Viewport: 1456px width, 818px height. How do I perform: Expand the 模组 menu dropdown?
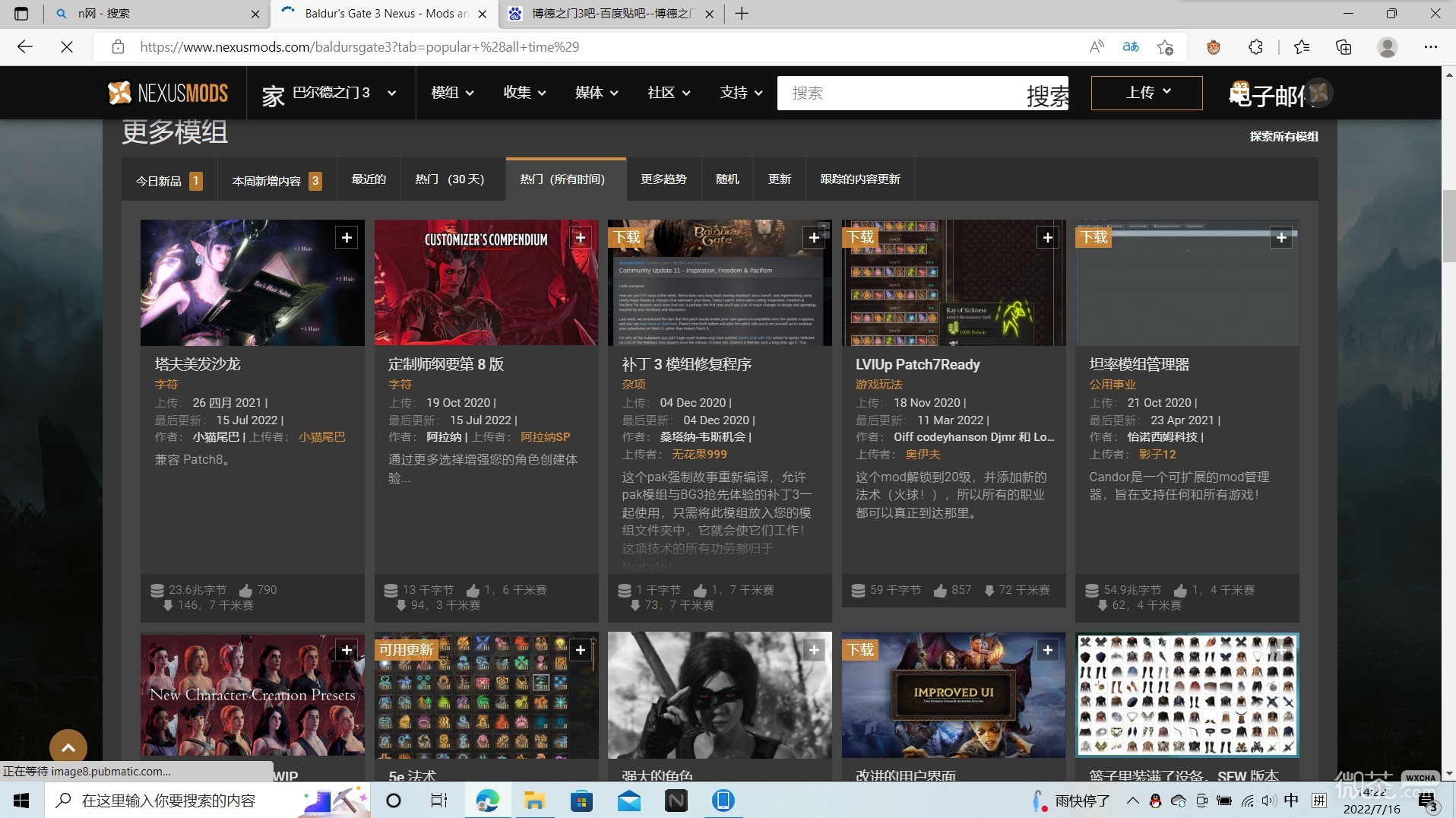[452, 93]
